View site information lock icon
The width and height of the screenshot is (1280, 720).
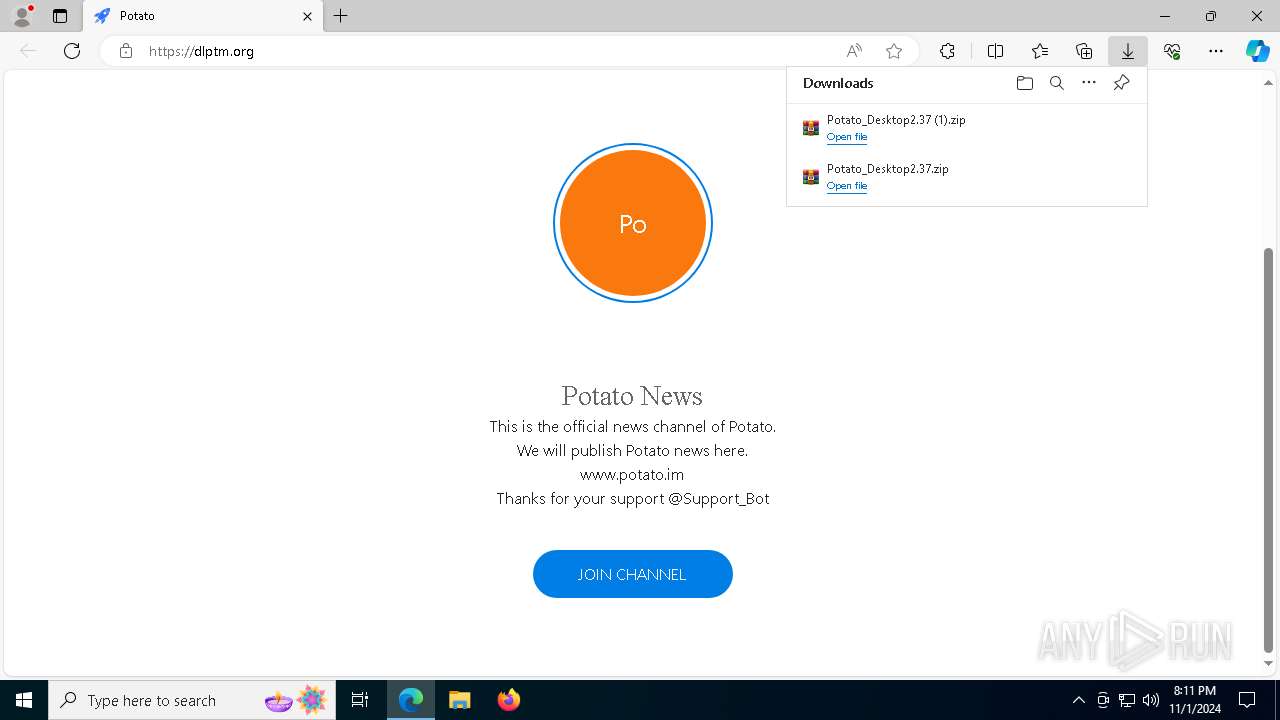[126, 51]
